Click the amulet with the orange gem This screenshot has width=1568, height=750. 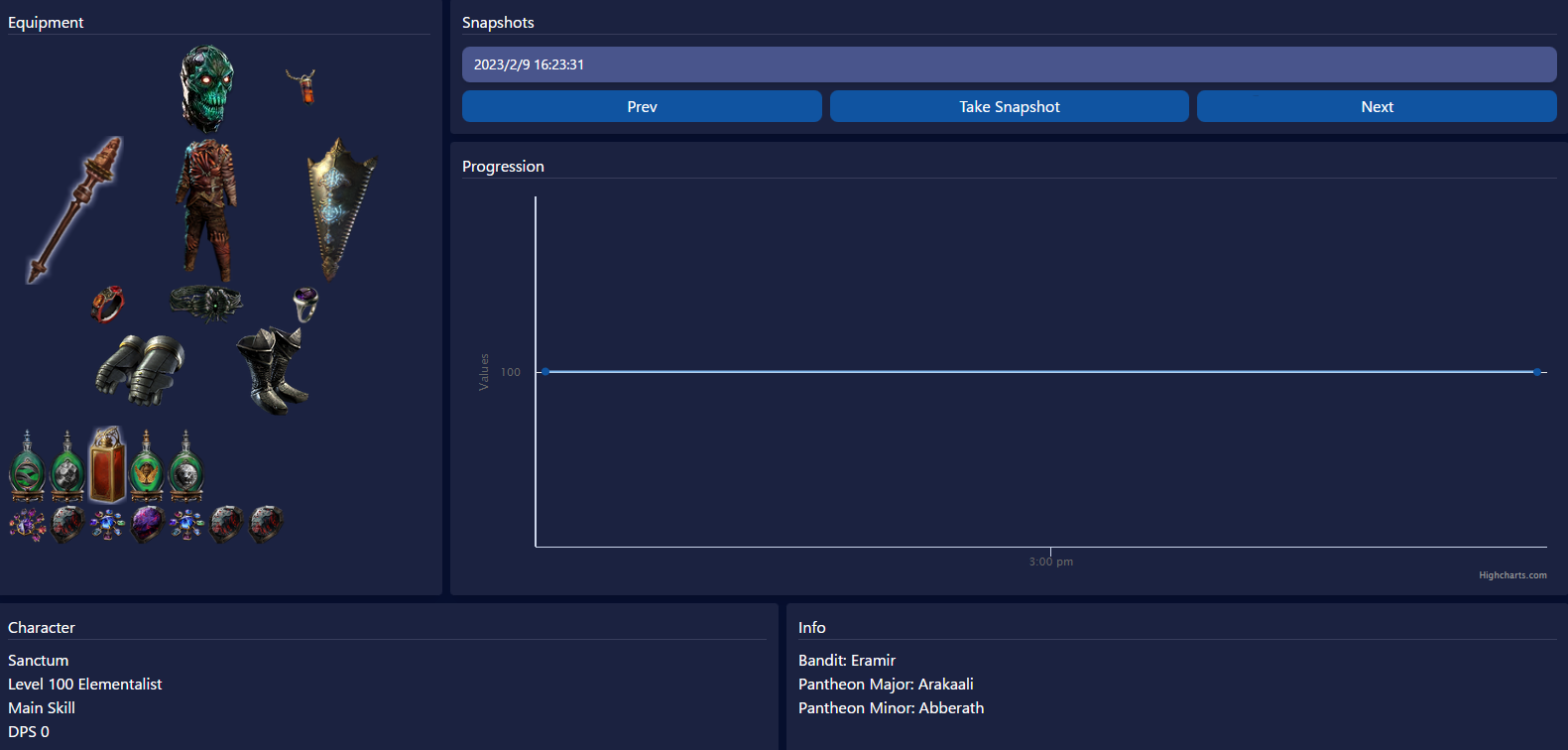(302, 86)
